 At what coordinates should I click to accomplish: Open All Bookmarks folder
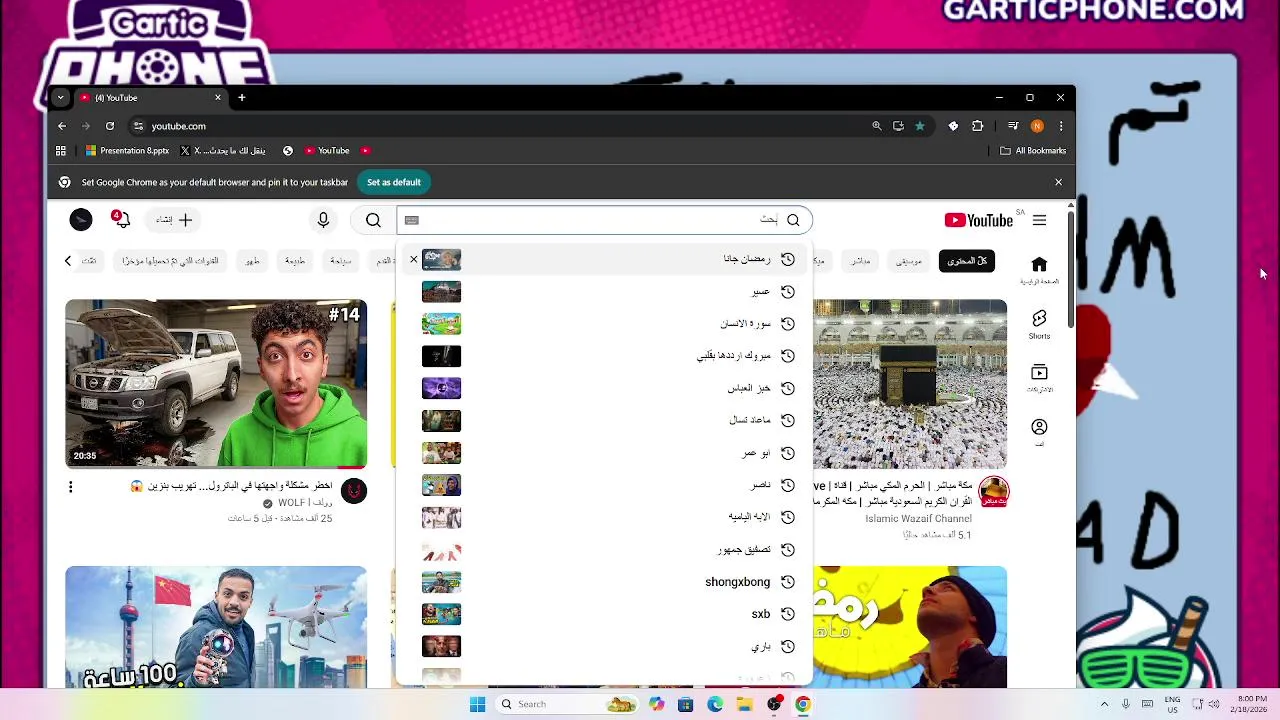(x=1033, y=151)
